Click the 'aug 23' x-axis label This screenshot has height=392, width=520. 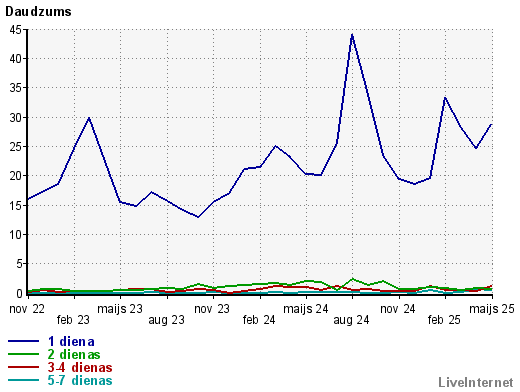click(166, 320)
